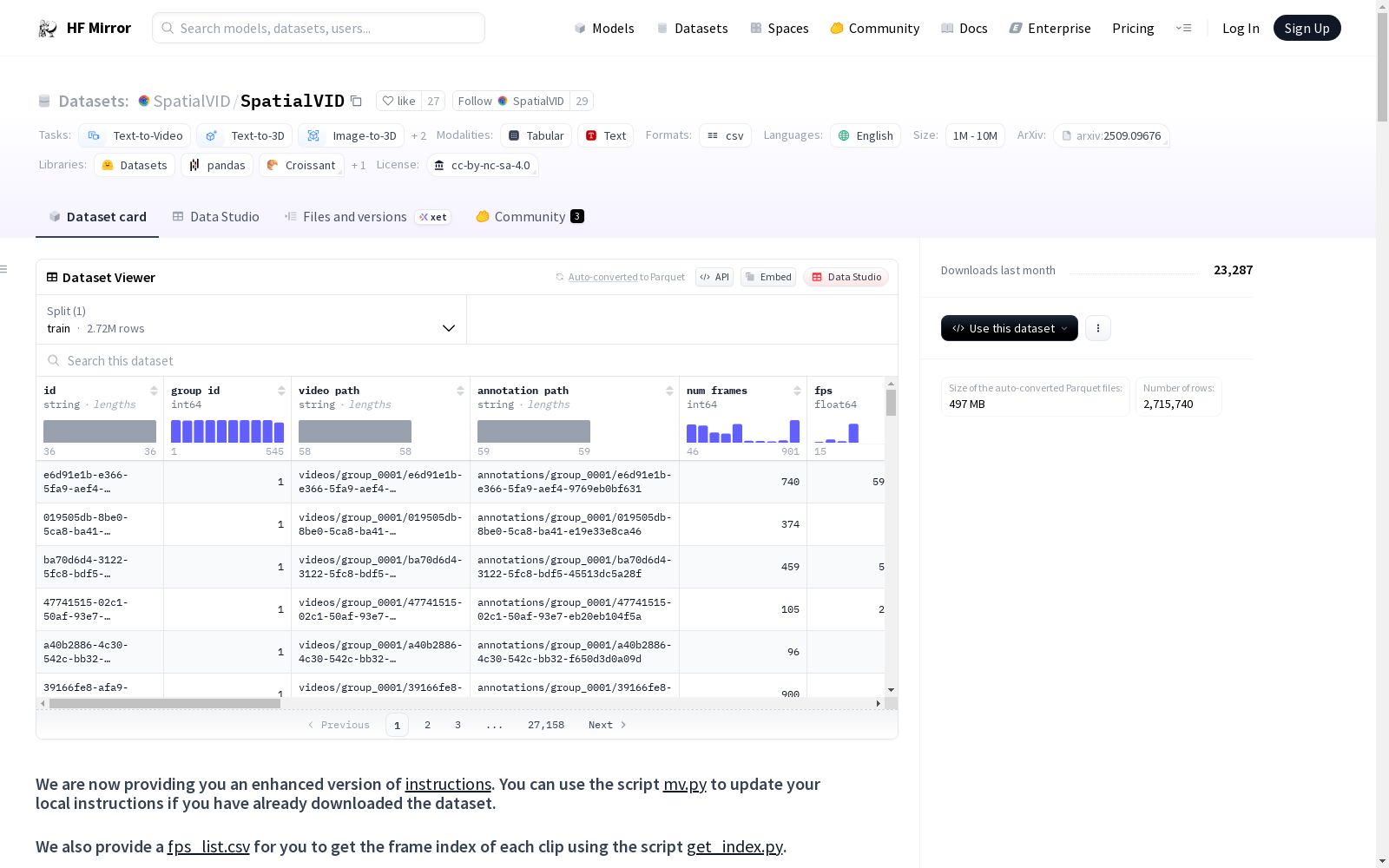Viewport: 1389px width, 868px height.
Task: Open the fps_list.csv link
Action: [x=208, y=846]
